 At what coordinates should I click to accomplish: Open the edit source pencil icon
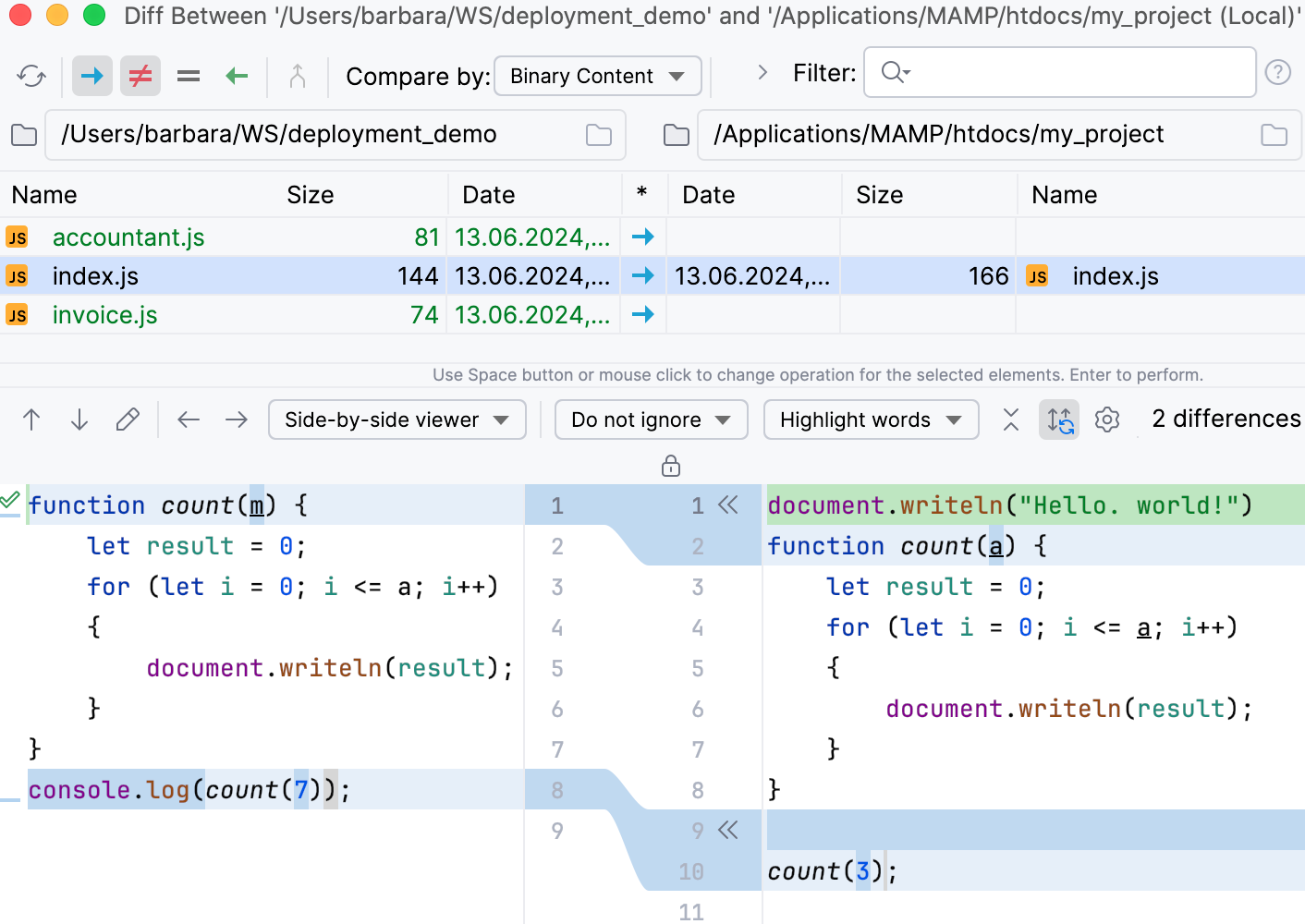(x=128, y=419)
